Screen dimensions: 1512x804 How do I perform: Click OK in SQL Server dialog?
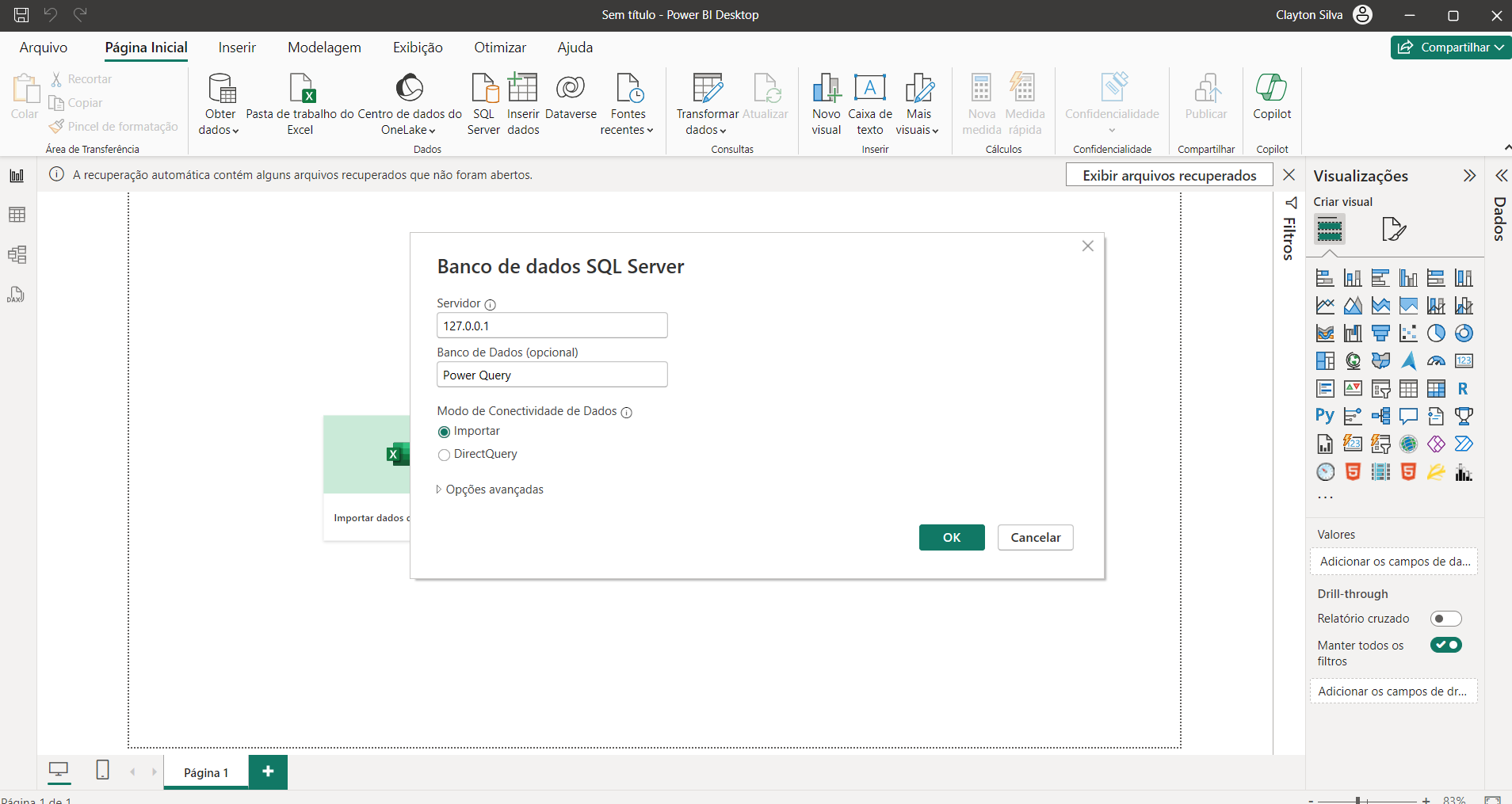[x=952, y=538]
